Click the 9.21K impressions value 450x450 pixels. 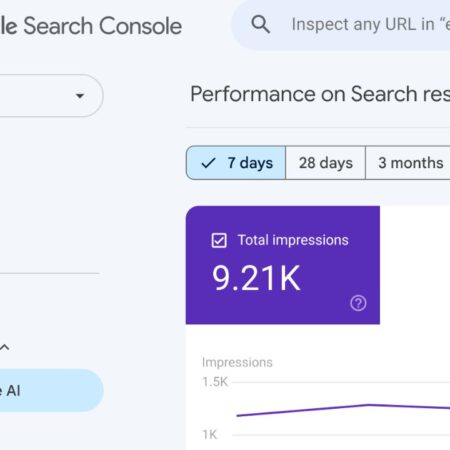256,278
